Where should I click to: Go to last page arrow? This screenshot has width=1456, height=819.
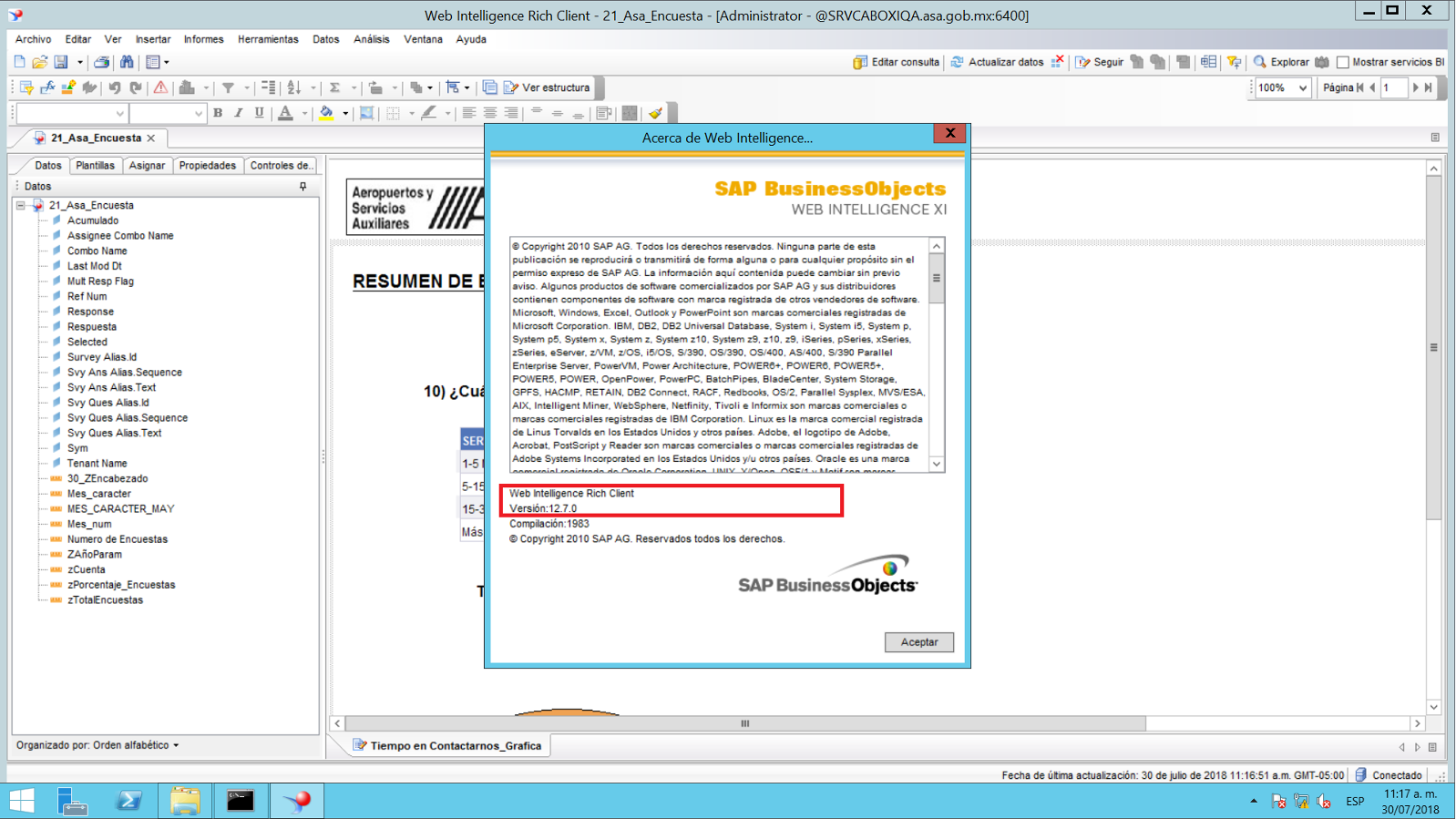tap(1429, 87)
